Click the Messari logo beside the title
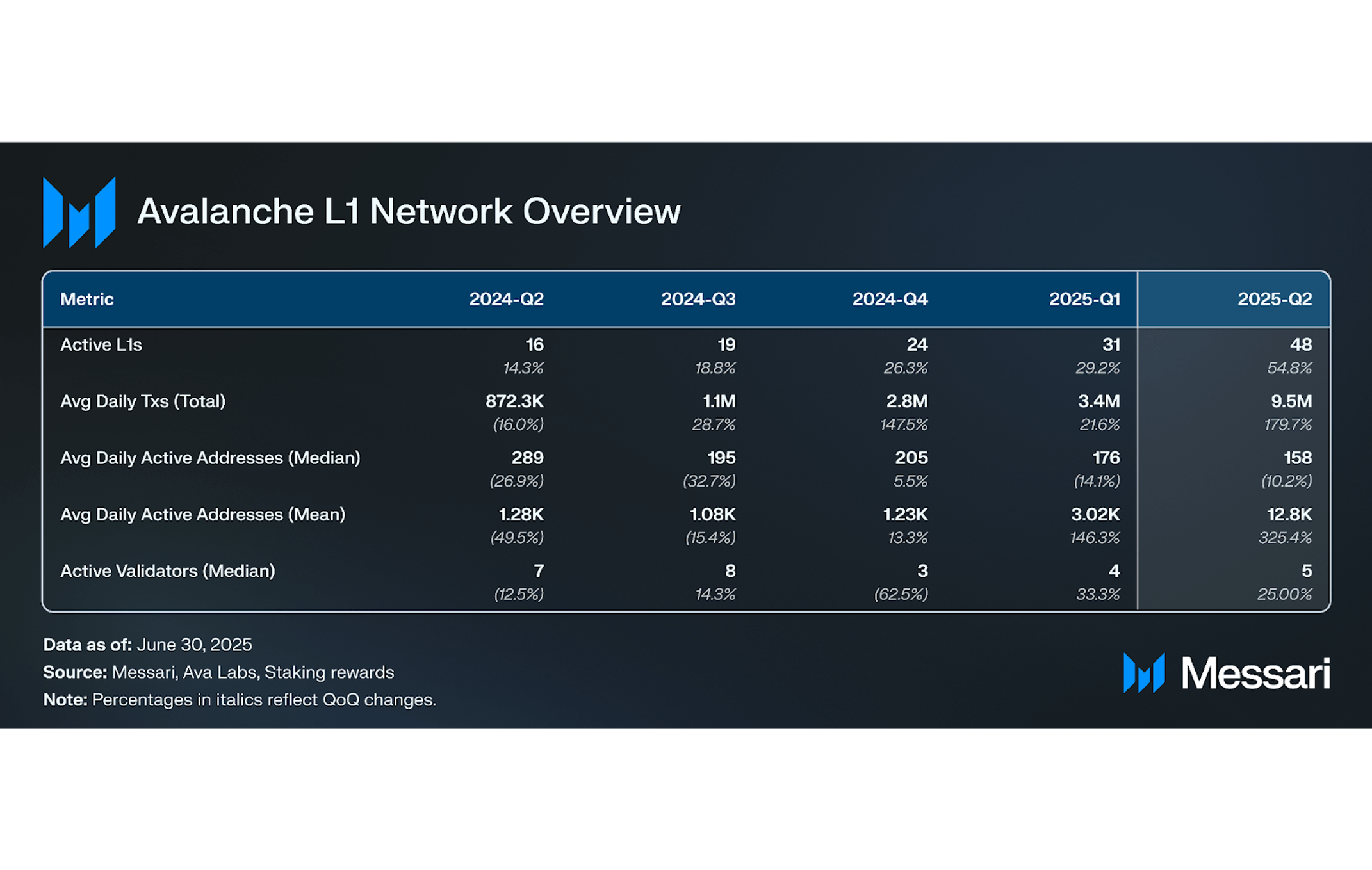1372x870 pixels. tap(79, 212)
